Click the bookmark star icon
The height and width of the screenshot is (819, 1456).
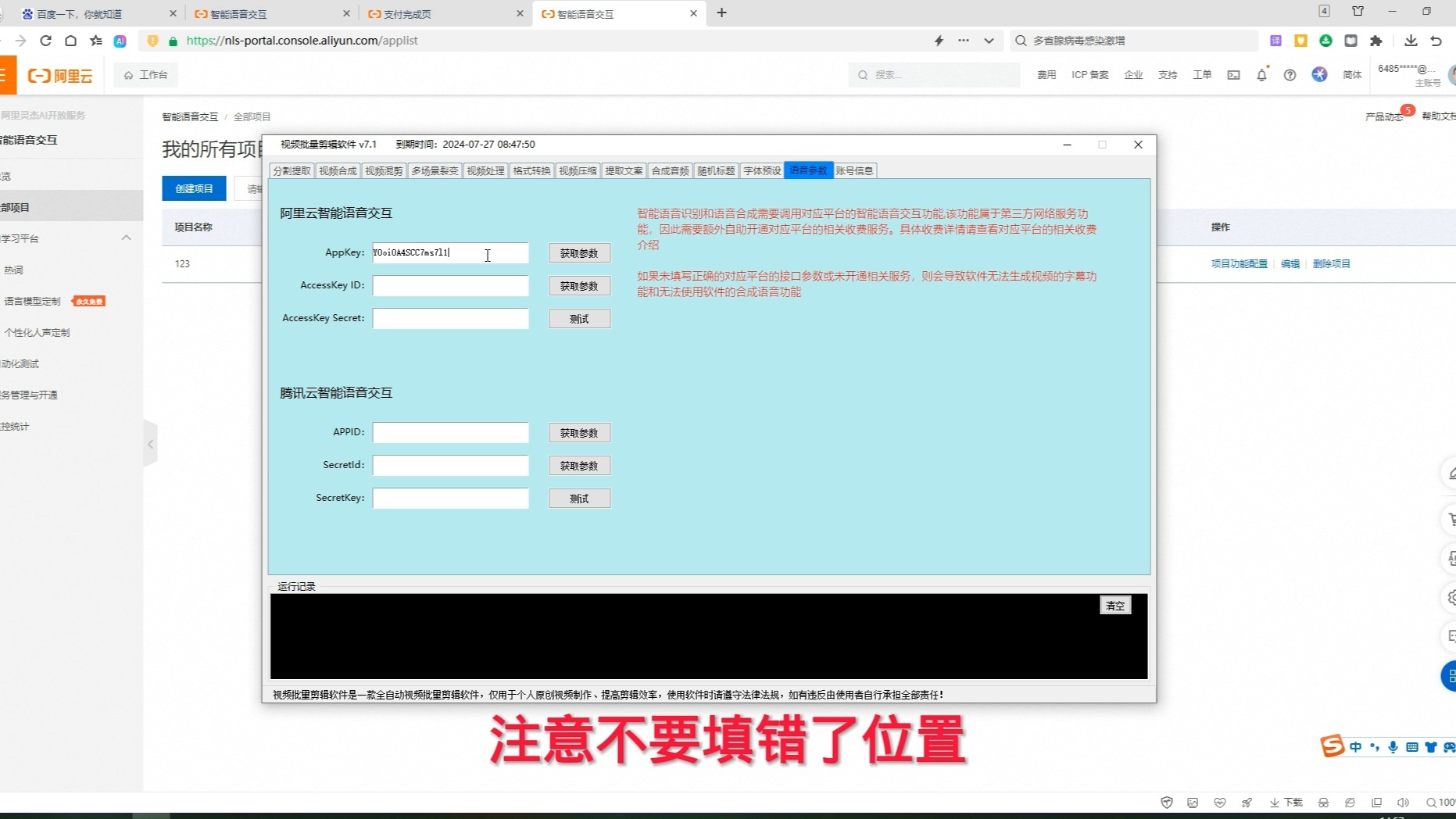pyautogui.click(x=95, y=41)
